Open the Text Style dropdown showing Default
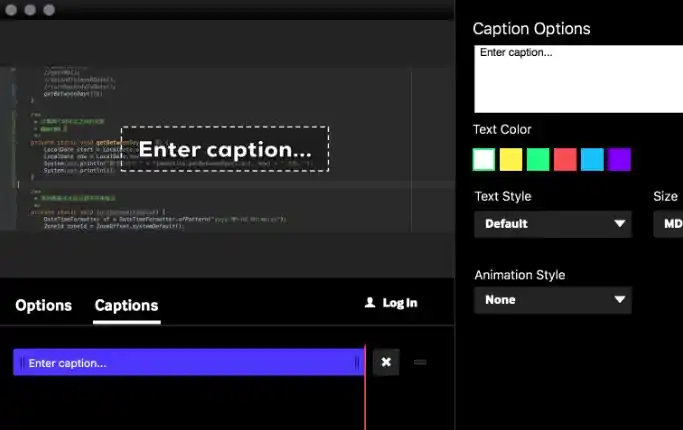683x430 pixels. click(552, 224)
